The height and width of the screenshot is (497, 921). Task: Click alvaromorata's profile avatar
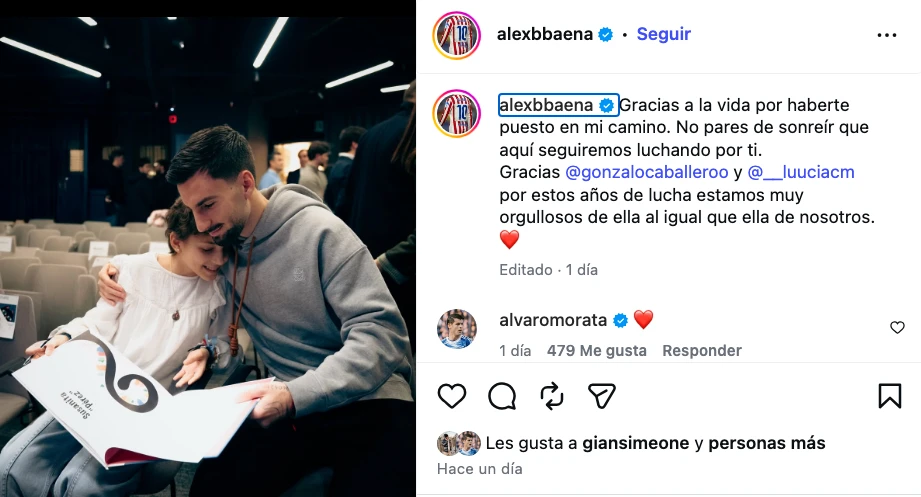click(456, 328)
